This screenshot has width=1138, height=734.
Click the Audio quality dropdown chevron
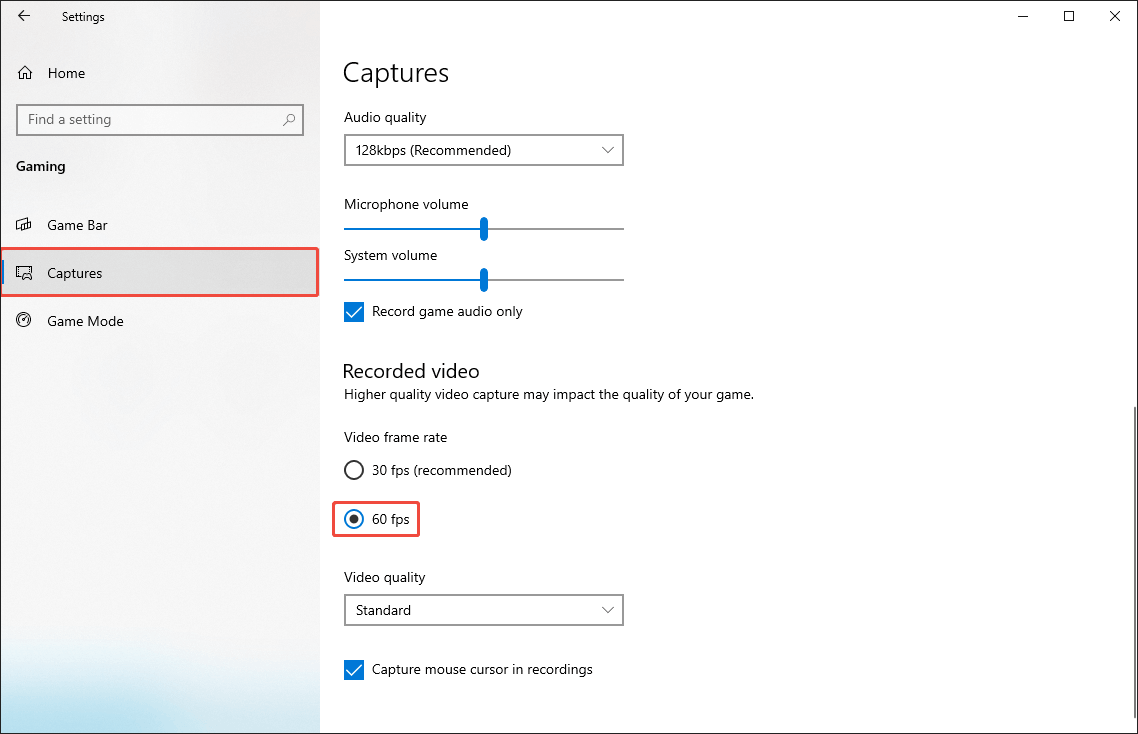pos(607,149)
